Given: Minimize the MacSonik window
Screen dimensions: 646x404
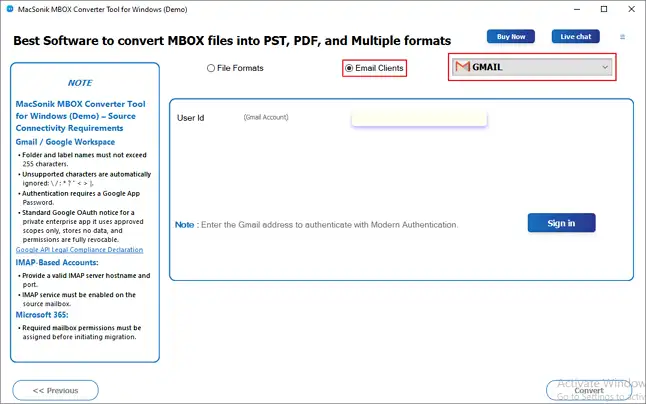Looking at the screenshot, I should tap(577, 9).
